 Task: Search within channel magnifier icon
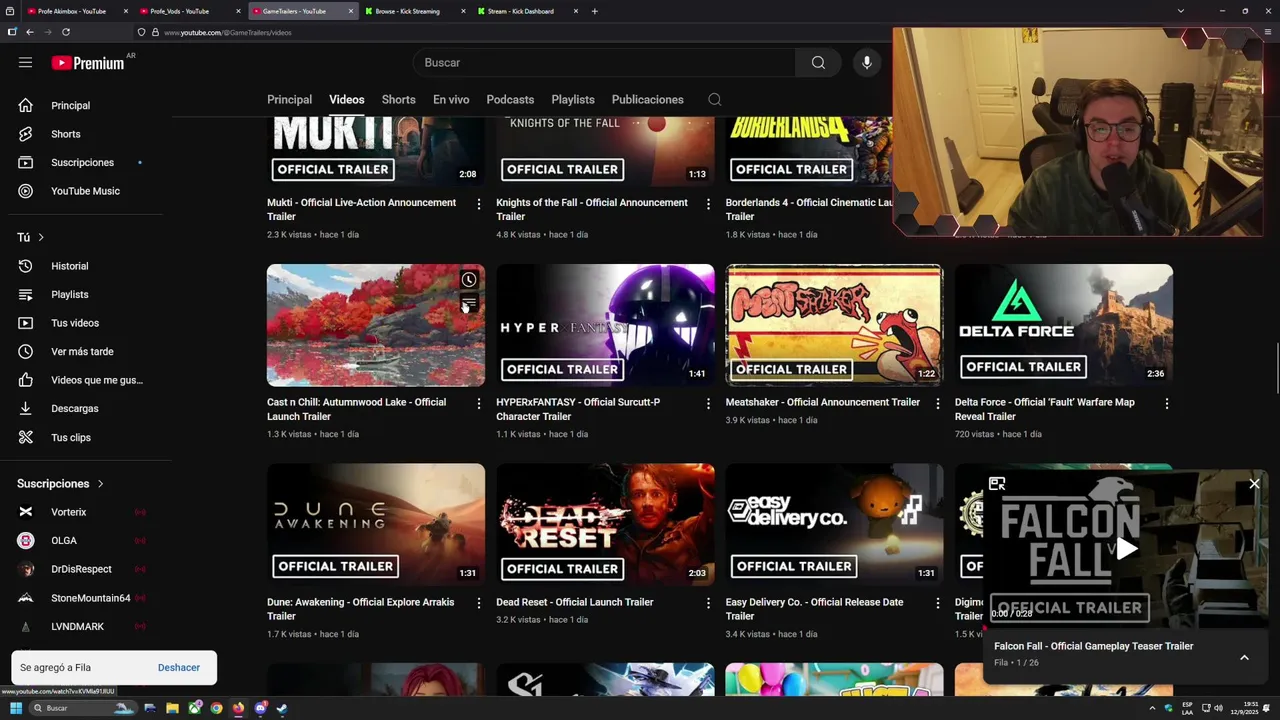click(714, 99)
